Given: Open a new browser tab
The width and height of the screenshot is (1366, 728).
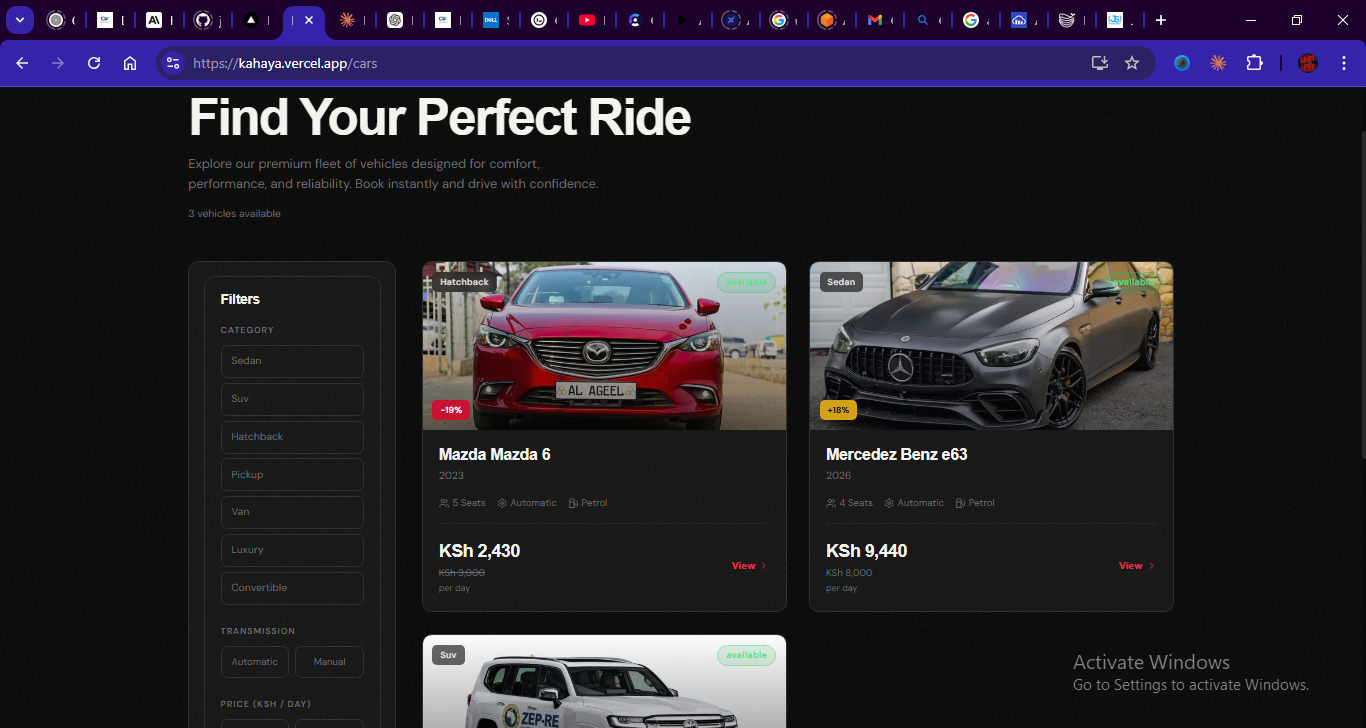Looking at the screenshot, I should coord(1161,20).
